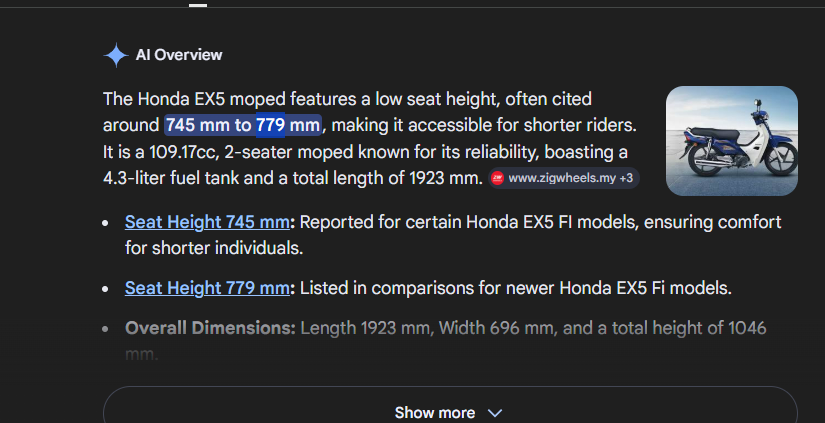This screenshot has height=423, width=825.
Task: Expand the overview using the Show more chevron
Action: (495, 413)
